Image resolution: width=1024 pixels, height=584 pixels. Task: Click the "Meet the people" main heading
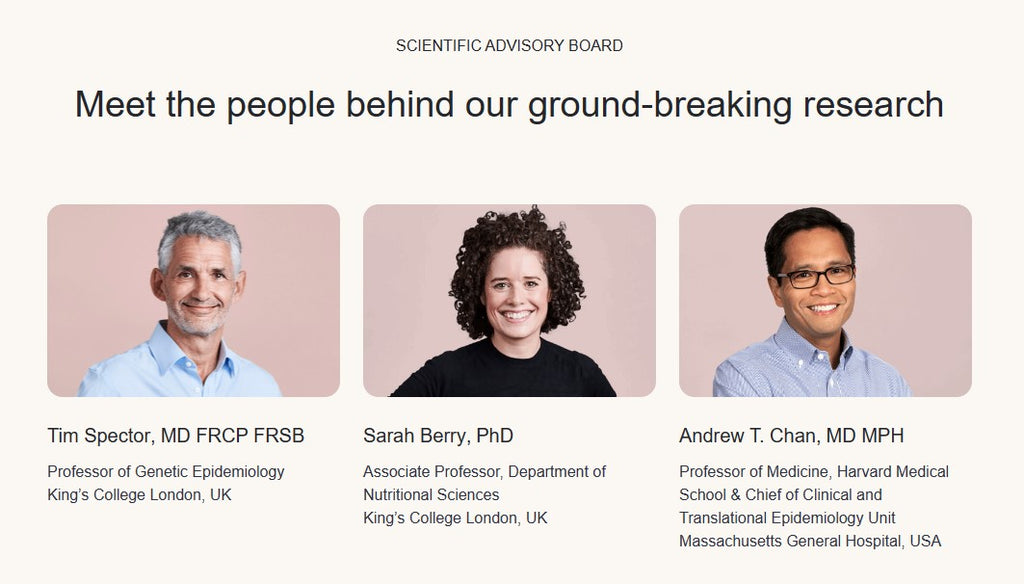tap(509, 104)
